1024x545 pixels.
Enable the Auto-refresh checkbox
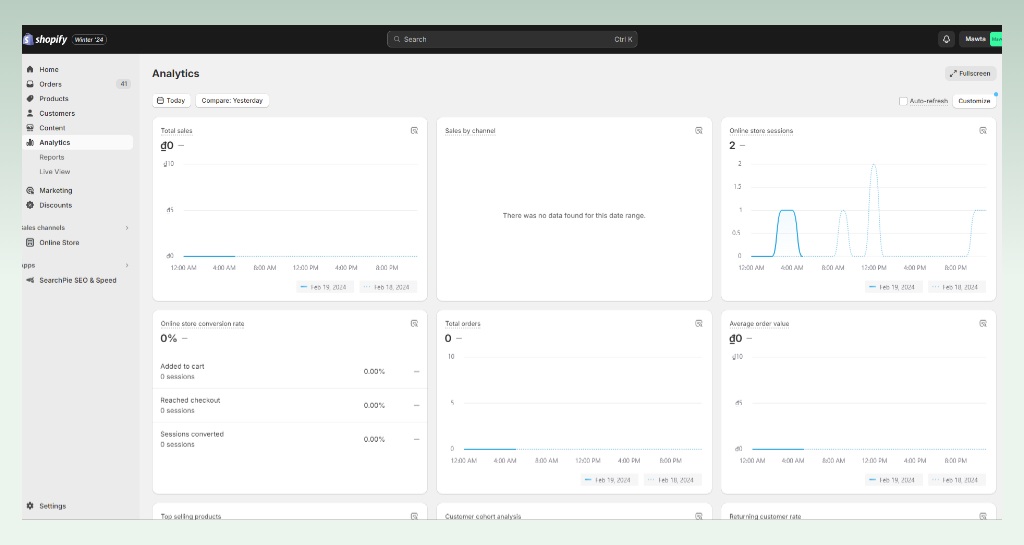point(903,101)
